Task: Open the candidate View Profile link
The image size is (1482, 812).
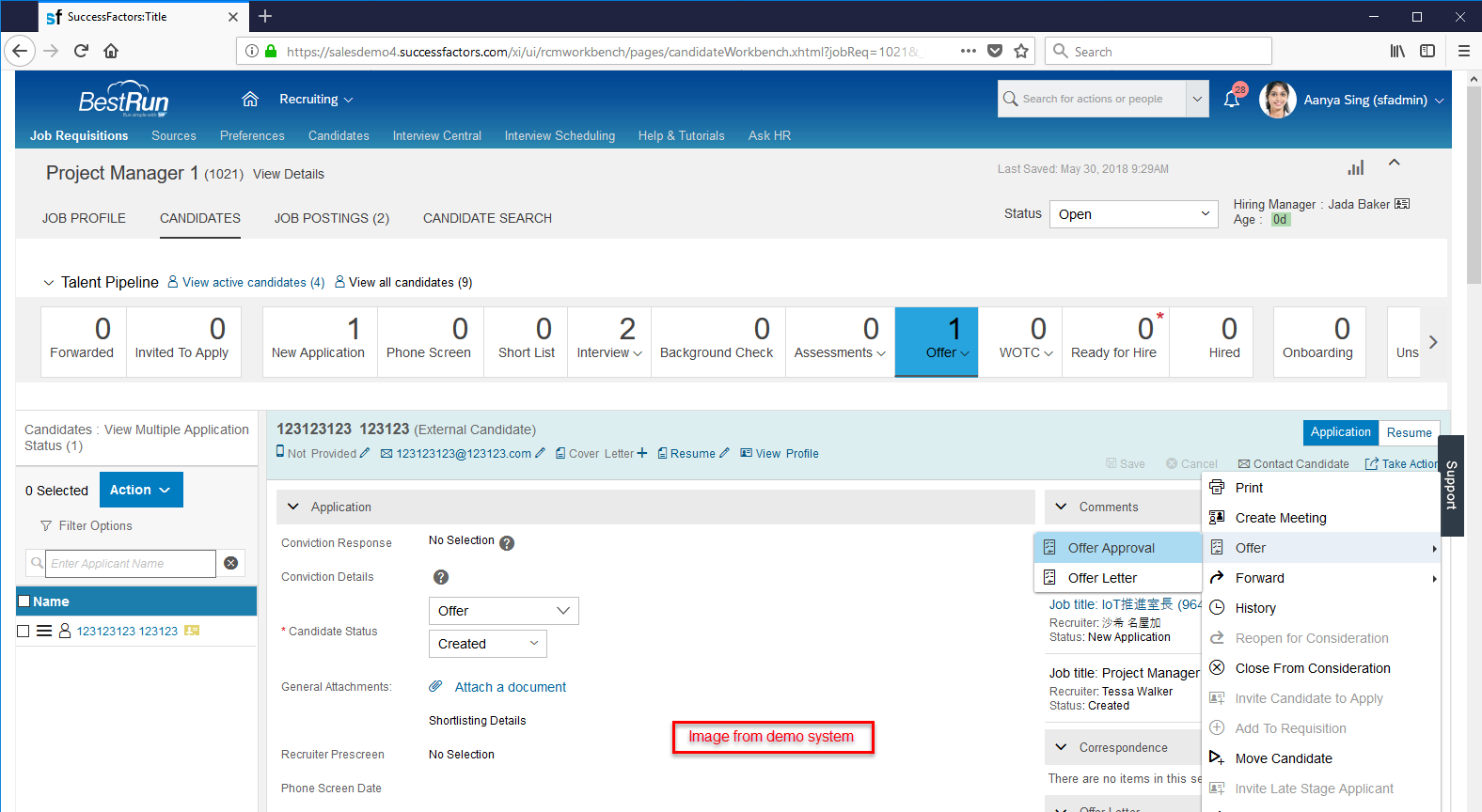Action: pyautogui.click(x=780, y=453)
